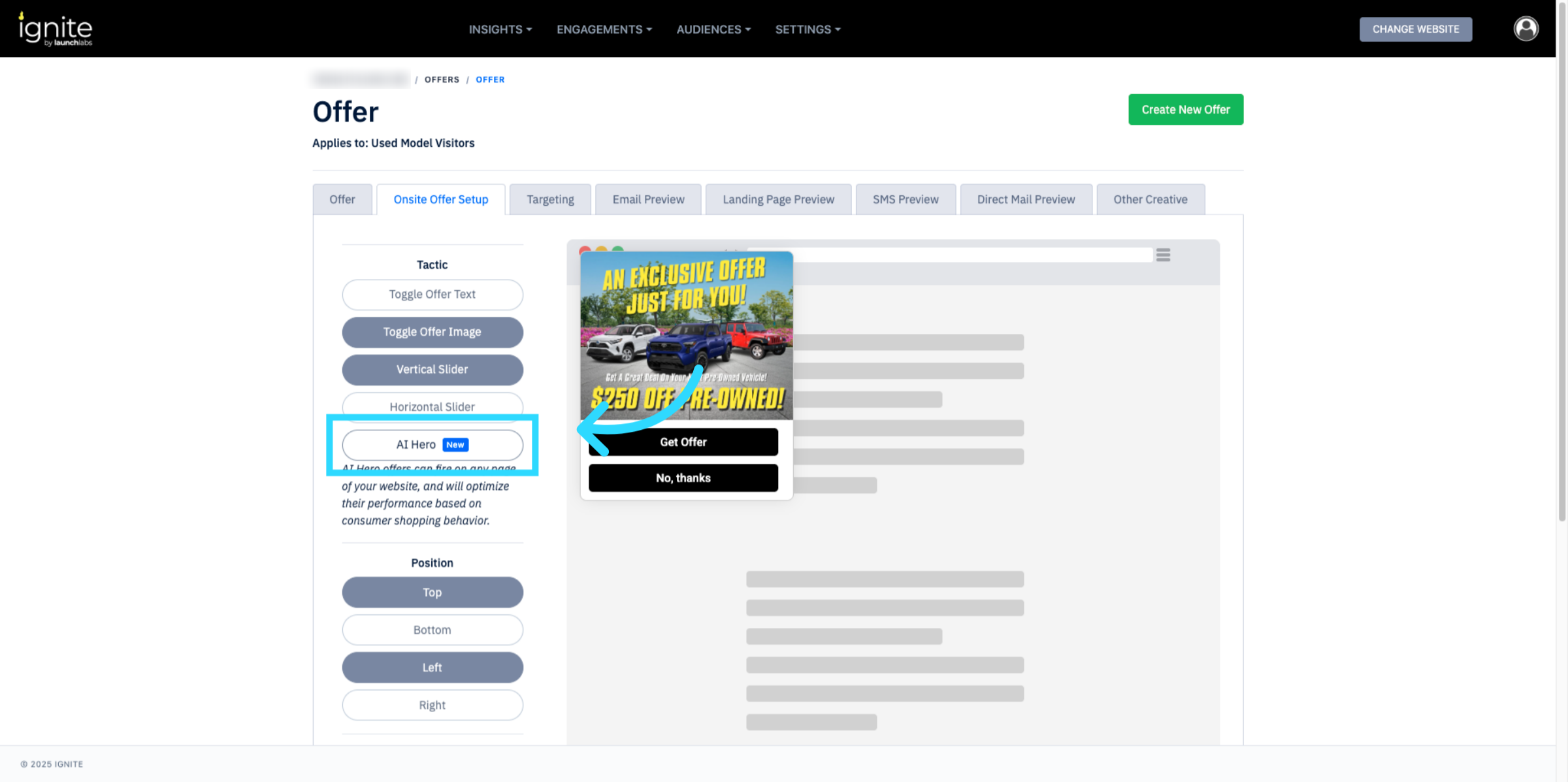Viewport: 1568px width, 782px height.
Task: Click the Offers breadcrumb link
Action: [442, 80]
